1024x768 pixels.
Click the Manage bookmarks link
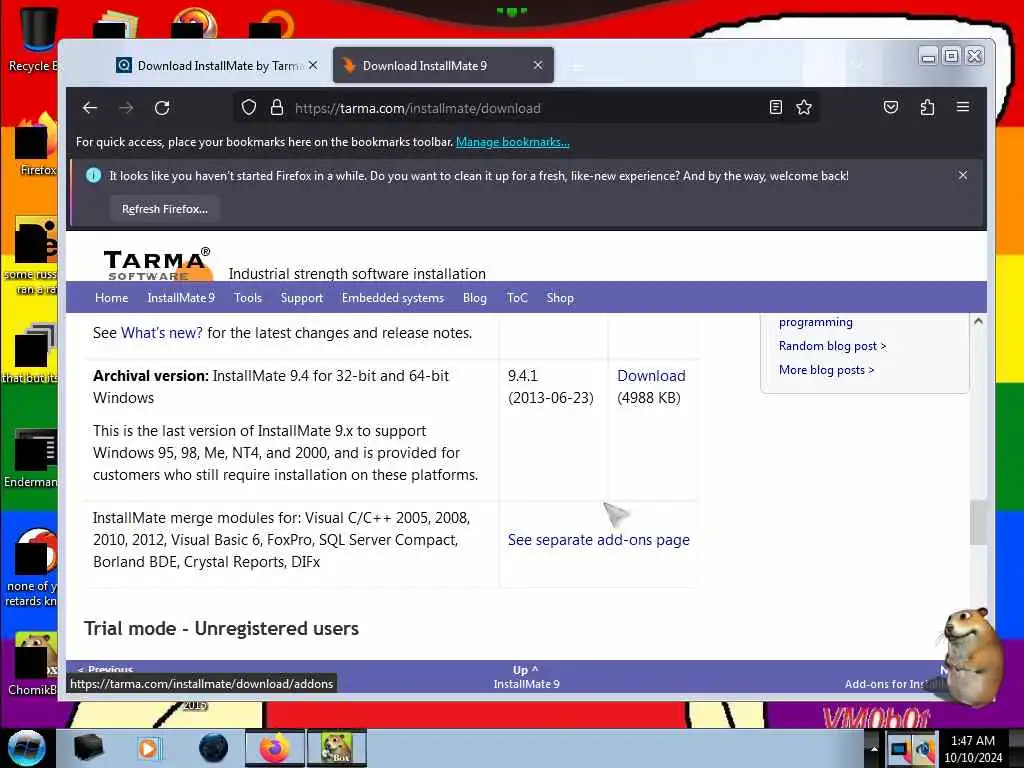pos(513,142)
